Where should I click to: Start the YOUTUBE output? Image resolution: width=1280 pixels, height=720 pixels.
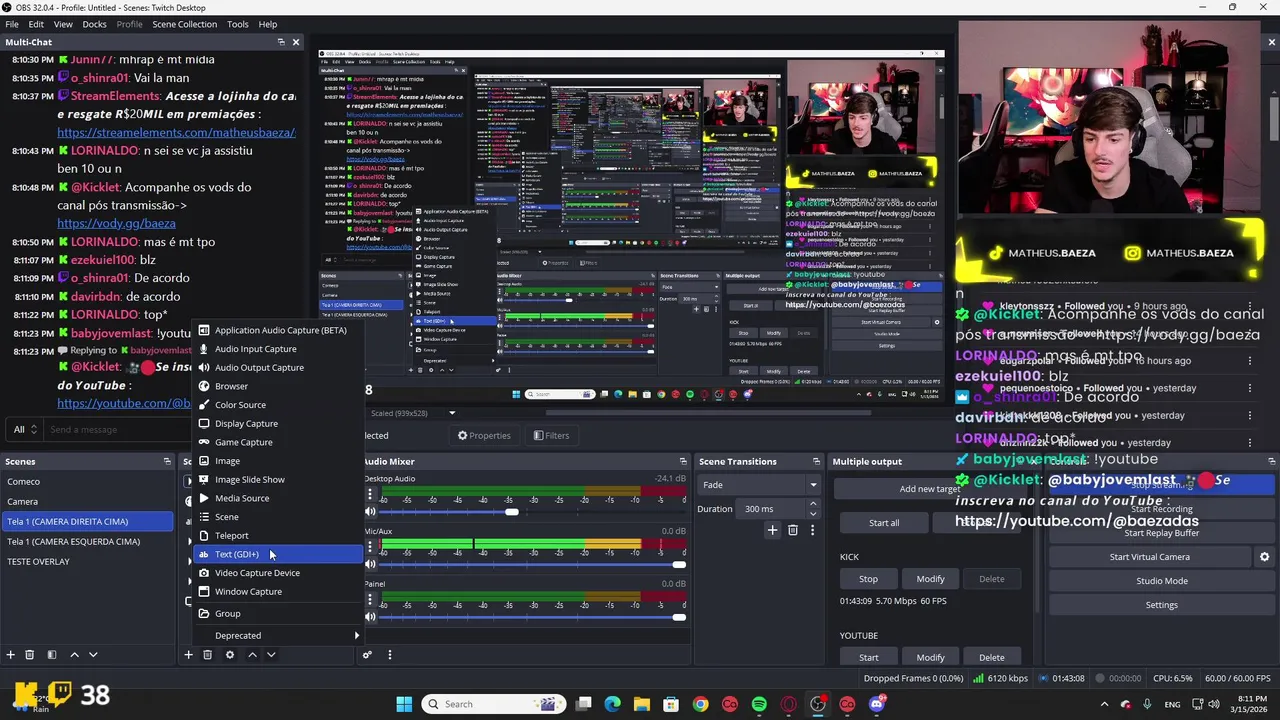[868, 657]
